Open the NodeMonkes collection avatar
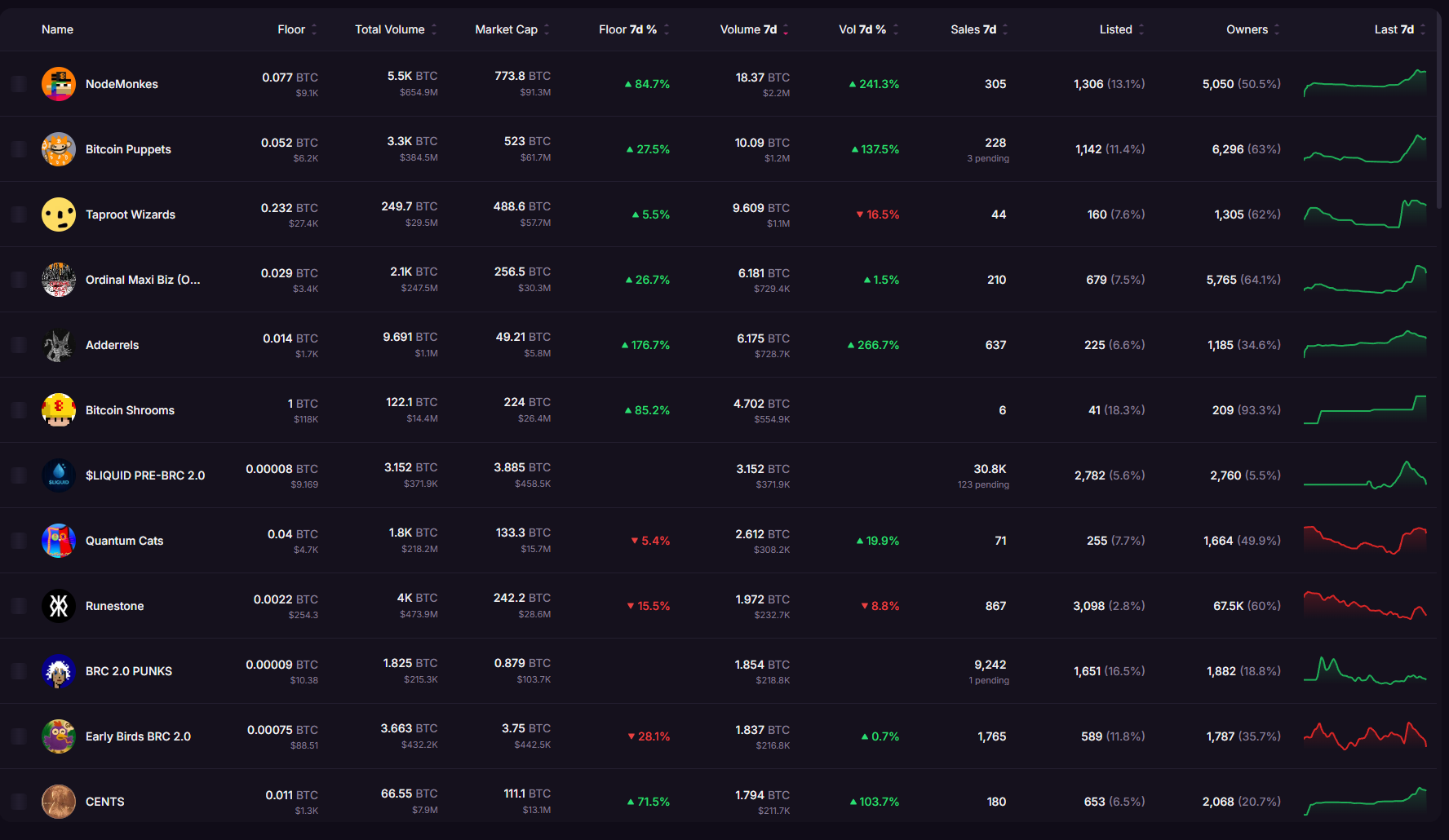The height and width of the screenshot is (840, 1449). (59, 84)
